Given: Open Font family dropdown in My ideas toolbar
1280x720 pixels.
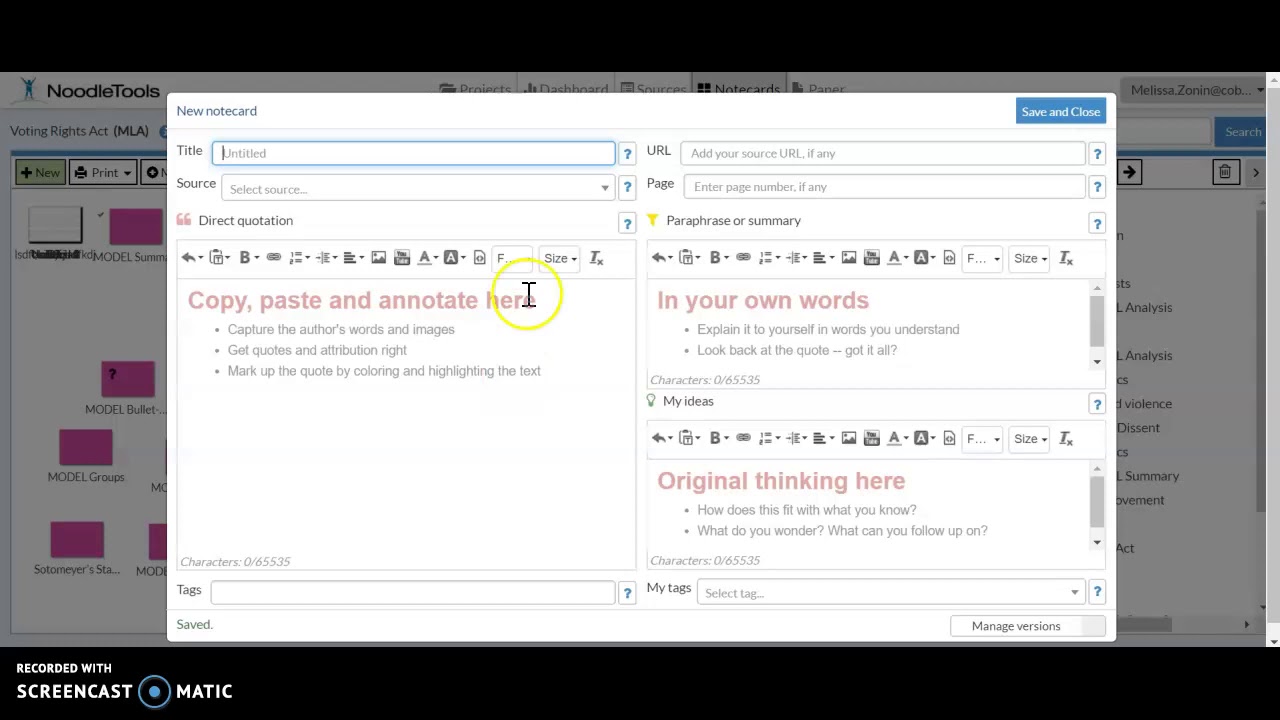Looking at the screenshot, I should click(983, 438).
